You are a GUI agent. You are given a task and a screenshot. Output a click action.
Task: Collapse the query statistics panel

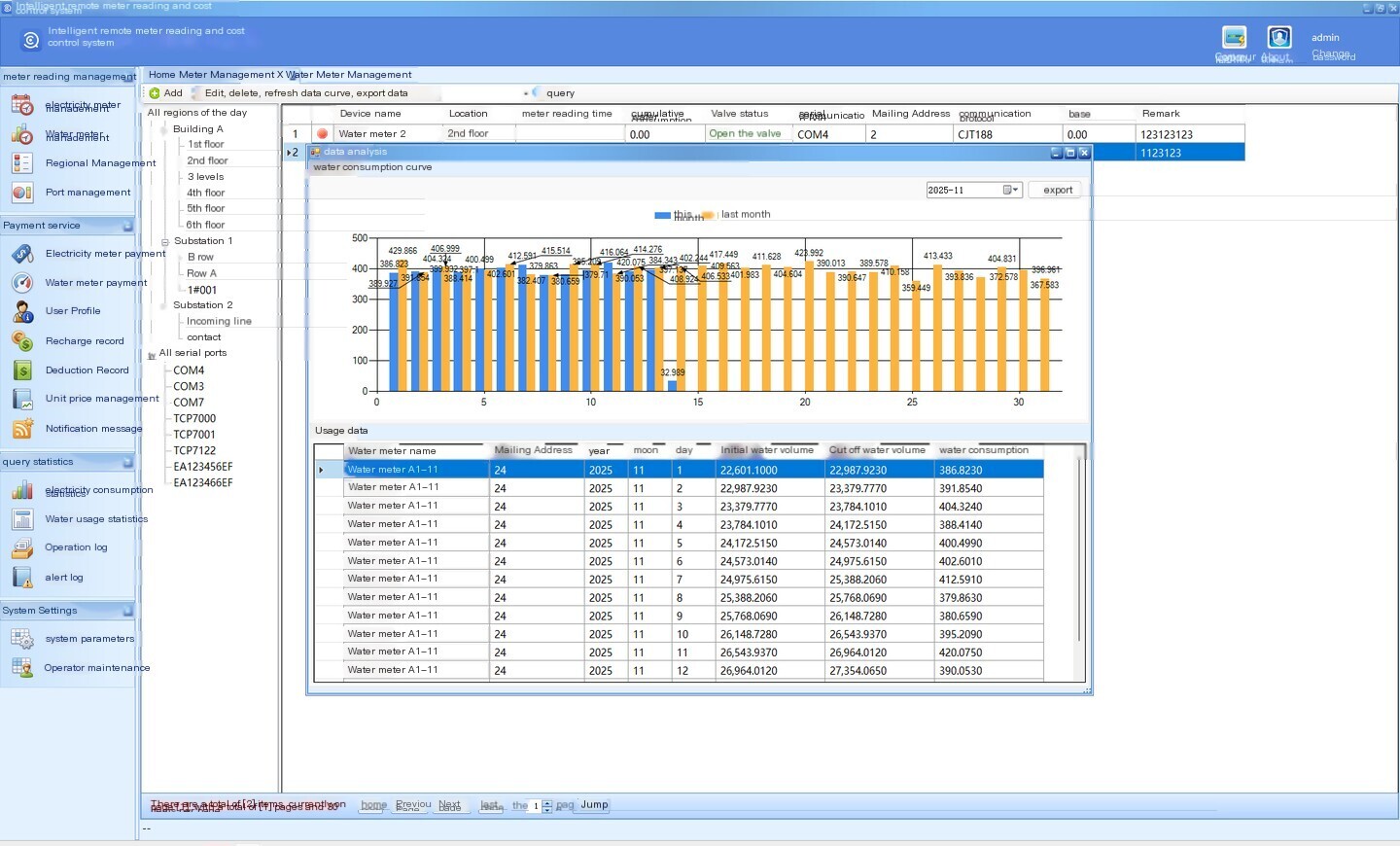point(127,462)
